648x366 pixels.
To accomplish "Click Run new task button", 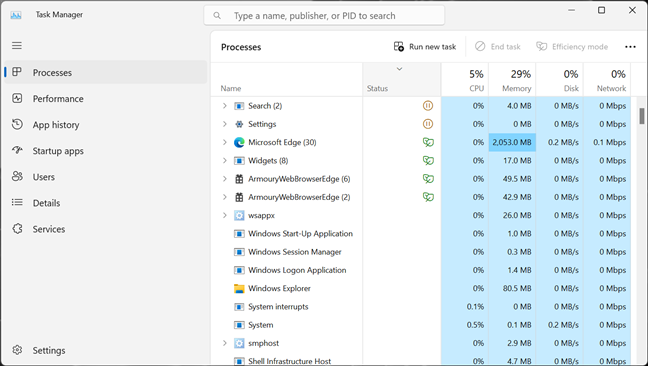I will click(x=424, y=47).
